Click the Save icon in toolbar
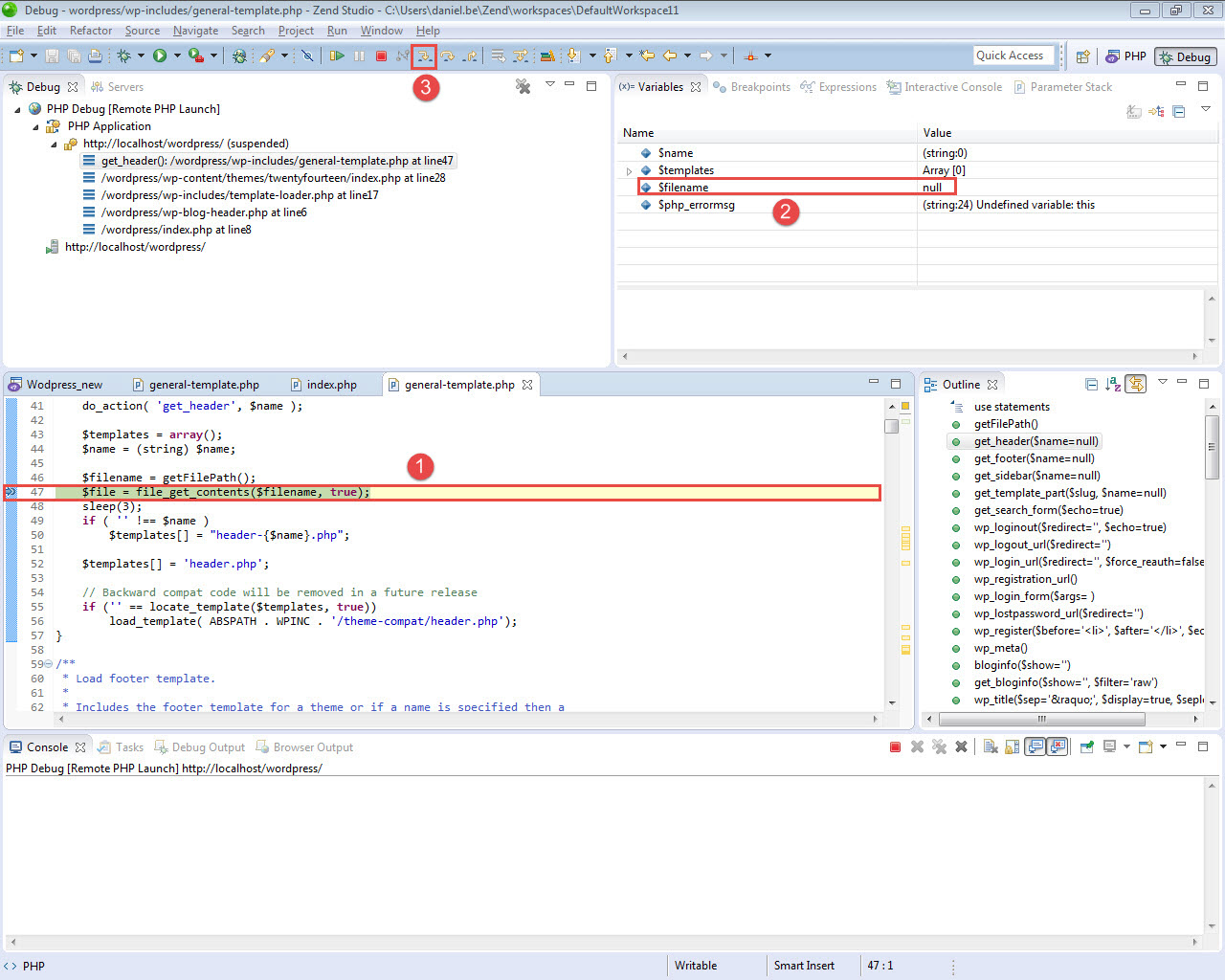Viewport: 1225px width, 980px height. tap(53, 56)
